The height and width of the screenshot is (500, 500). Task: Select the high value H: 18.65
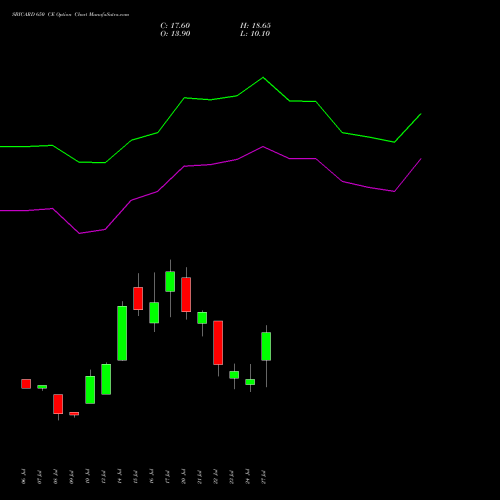click(255, 26)
